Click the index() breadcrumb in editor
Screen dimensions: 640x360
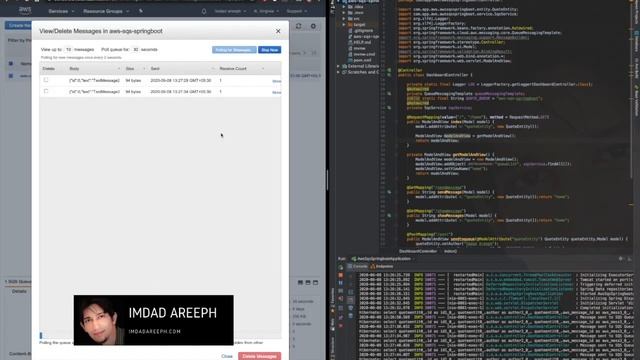(450, 251)
